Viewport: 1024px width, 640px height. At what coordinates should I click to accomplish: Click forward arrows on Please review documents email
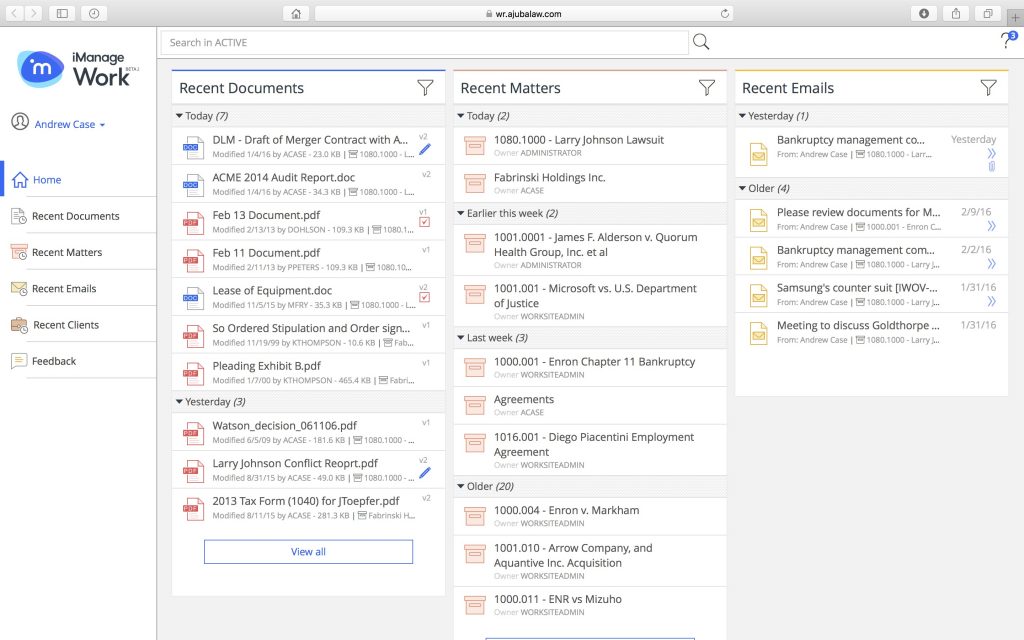[991, 226]
